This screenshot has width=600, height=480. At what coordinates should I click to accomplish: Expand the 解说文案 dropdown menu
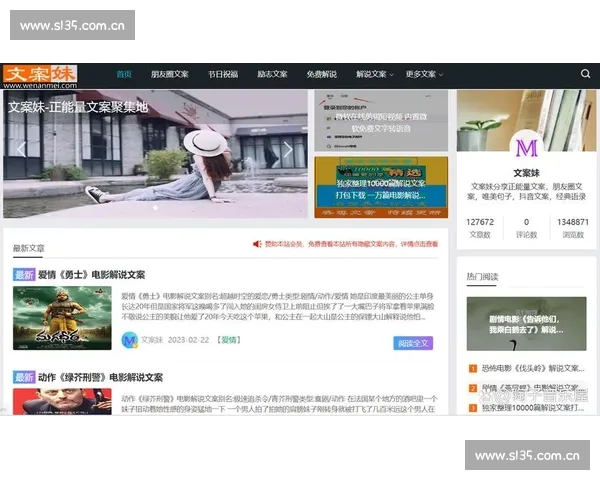(375, 74)
